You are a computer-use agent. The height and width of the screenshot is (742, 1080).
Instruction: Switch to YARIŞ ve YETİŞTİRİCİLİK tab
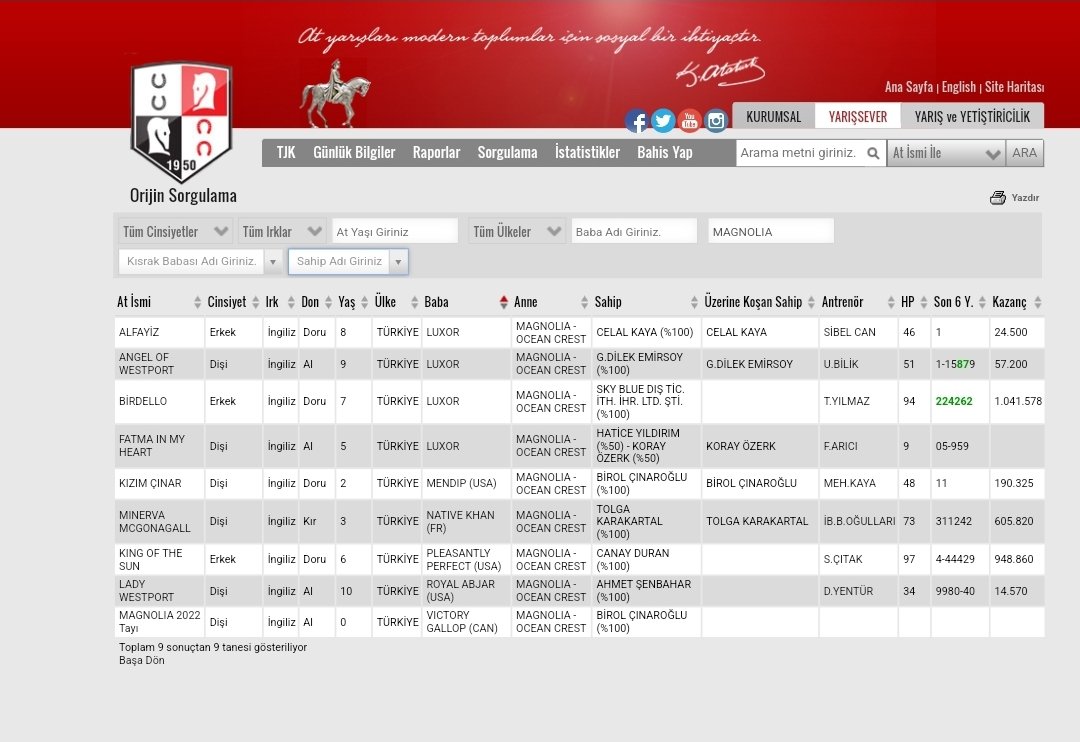coord(972,116)
